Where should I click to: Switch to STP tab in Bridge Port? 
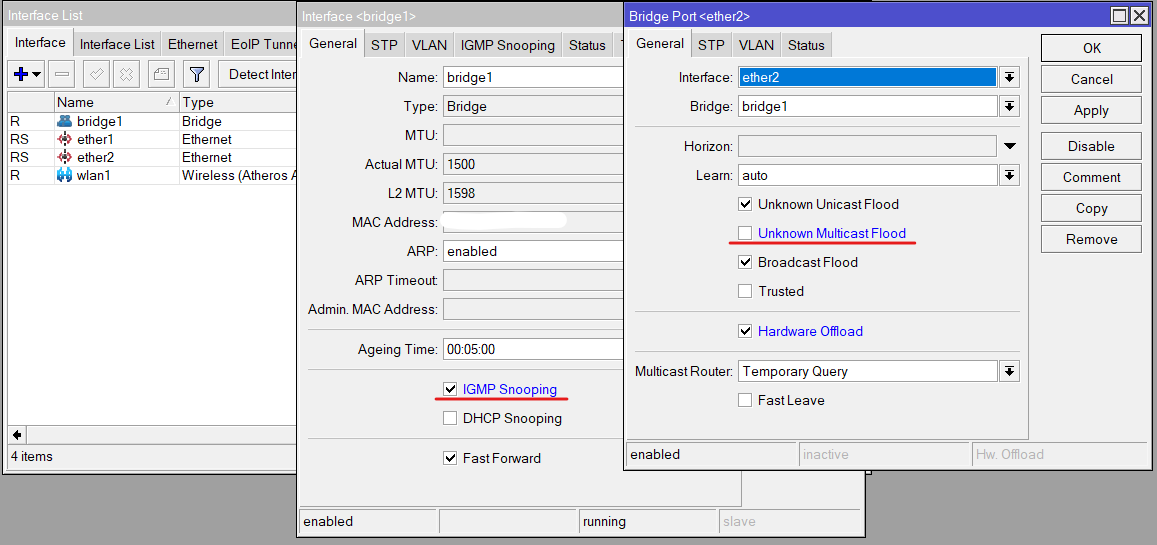point(711,46)
